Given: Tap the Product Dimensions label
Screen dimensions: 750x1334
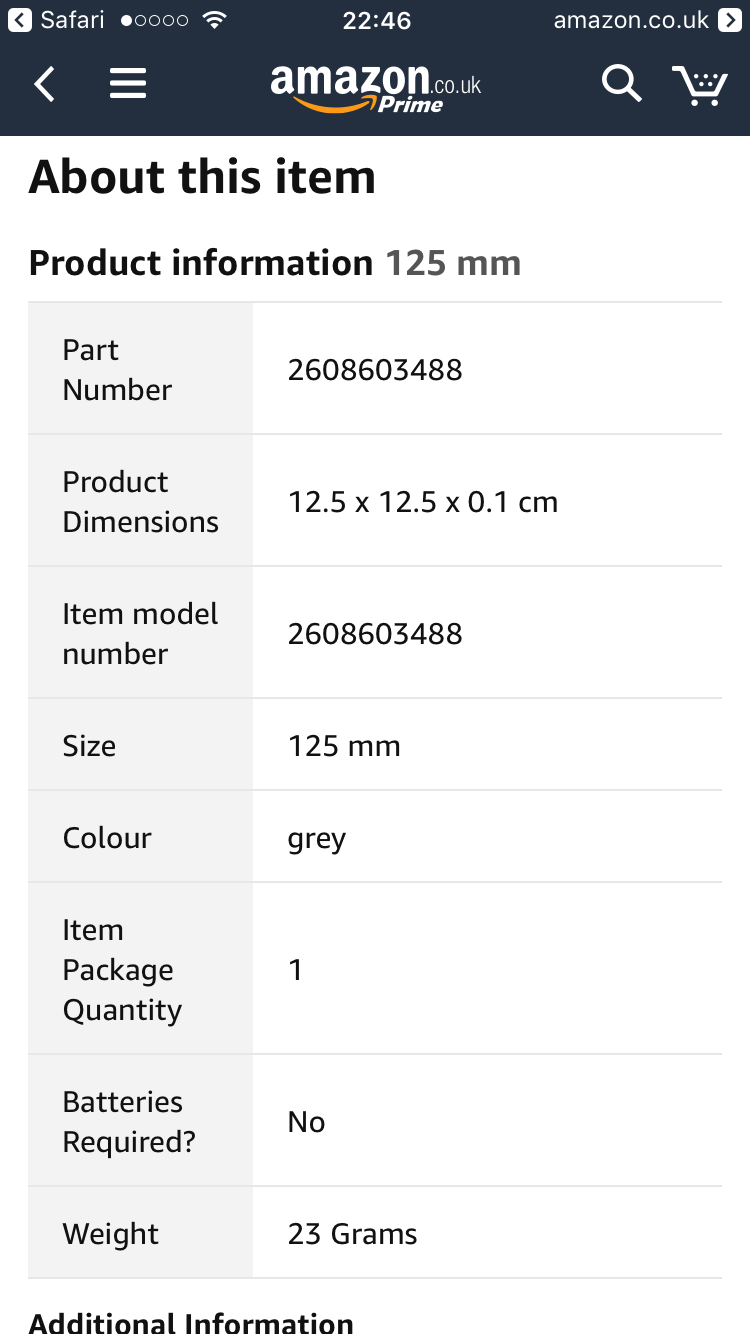Looking at the screenshot, I should tap(140, 501).
